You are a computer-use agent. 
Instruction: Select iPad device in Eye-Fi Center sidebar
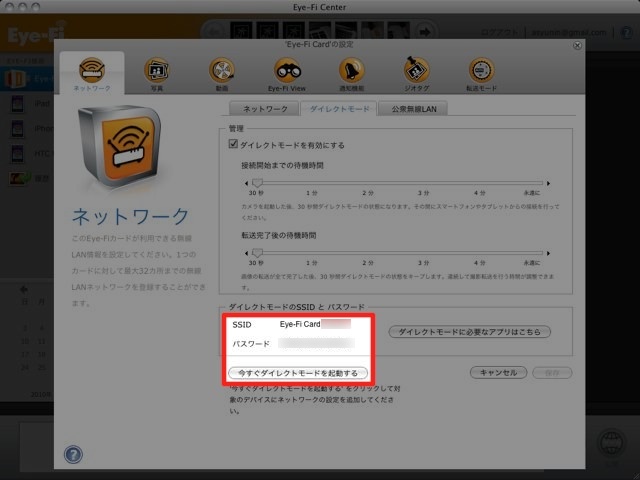pos(31,104)
